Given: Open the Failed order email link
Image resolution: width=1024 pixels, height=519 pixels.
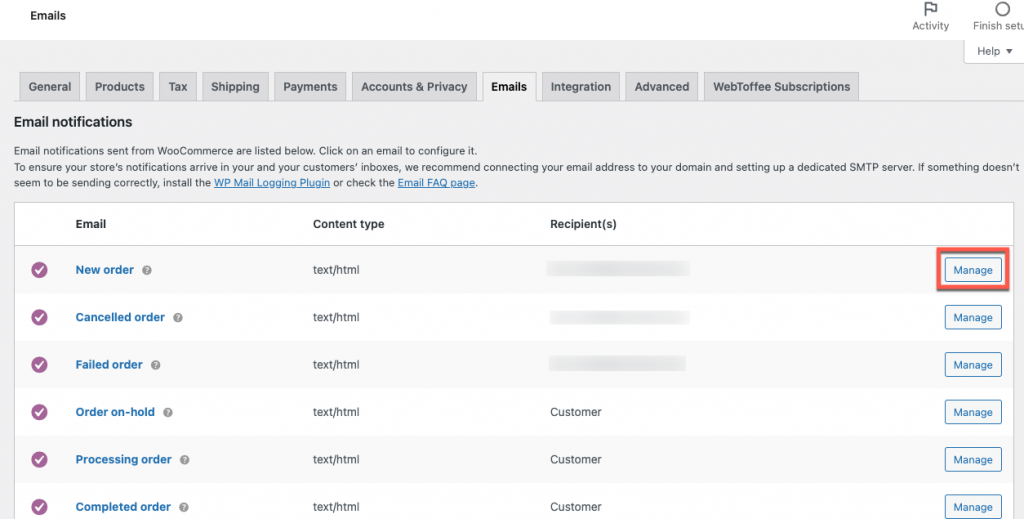Looking at the screenshot, I should 109,364.
